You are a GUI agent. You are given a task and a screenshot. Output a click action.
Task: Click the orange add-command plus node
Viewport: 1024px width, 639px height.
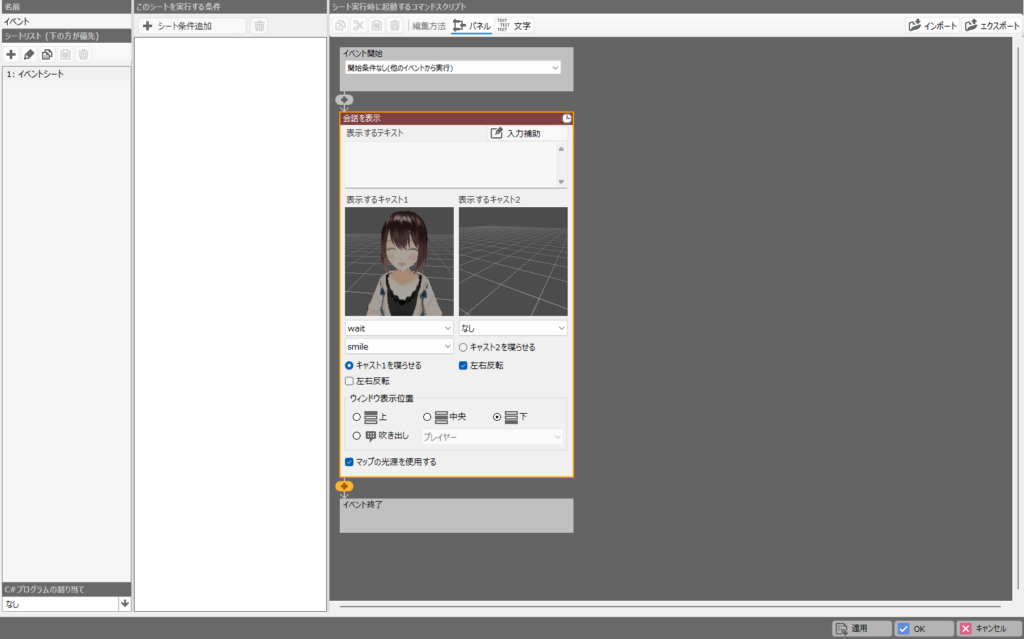coord(344,486)
